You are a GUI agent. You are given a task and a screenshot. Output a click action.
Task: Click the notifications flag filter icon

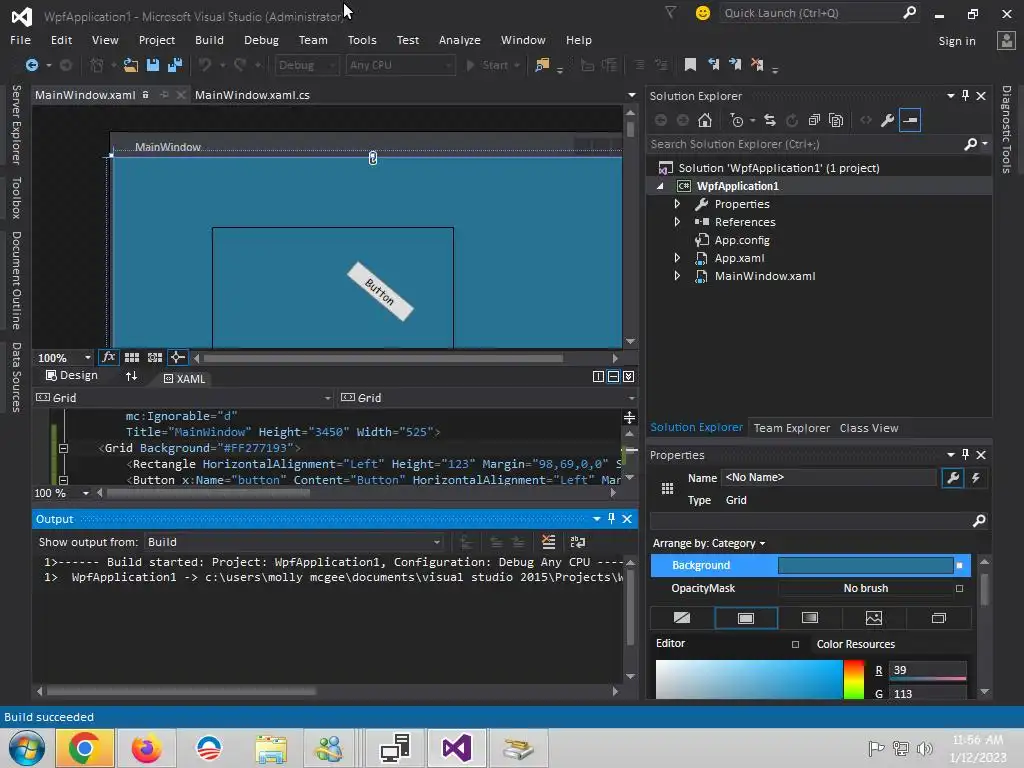[671, 12]
